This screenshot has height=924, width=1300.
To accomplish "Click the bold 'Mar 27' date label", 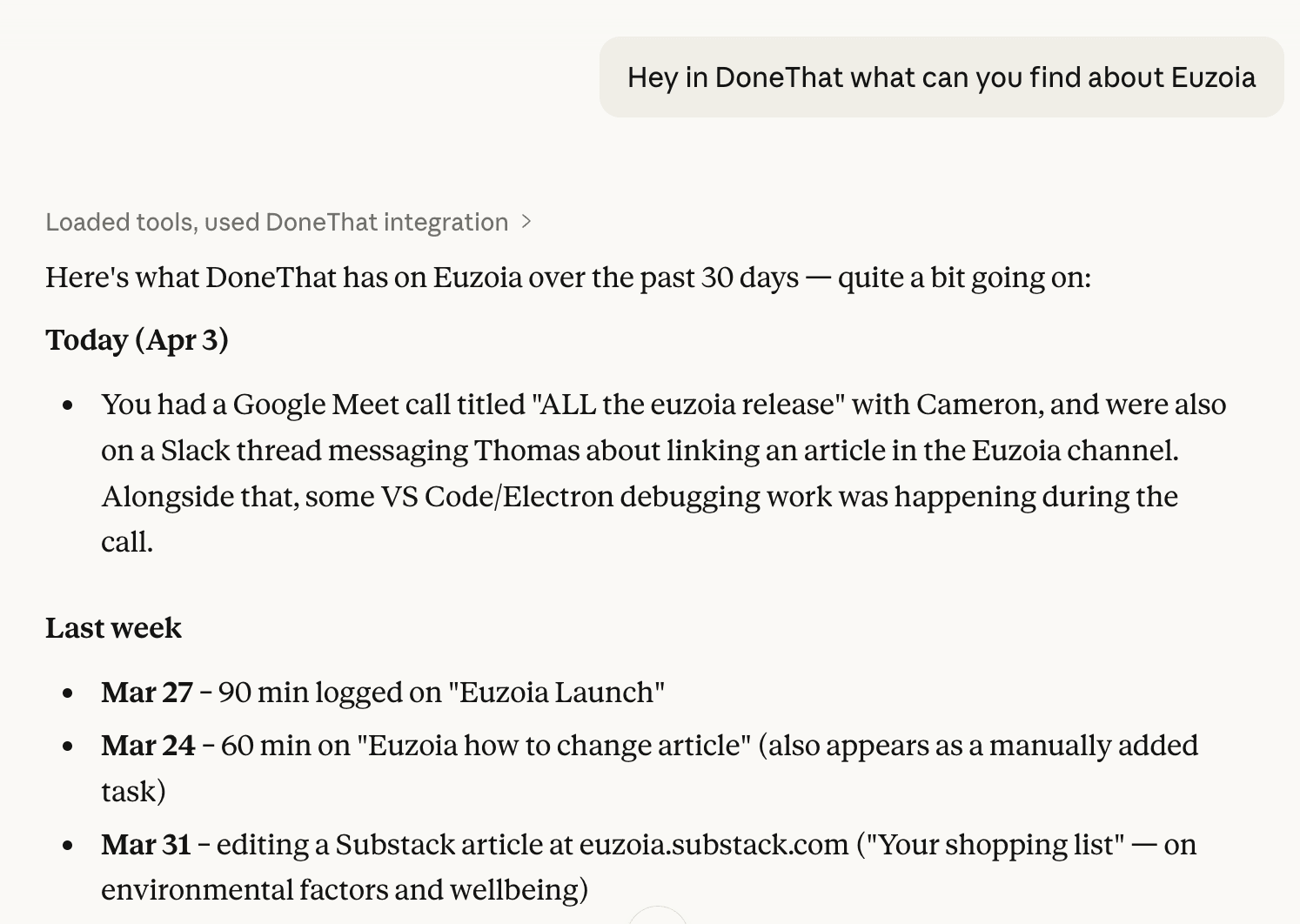I will click(147, 693).
